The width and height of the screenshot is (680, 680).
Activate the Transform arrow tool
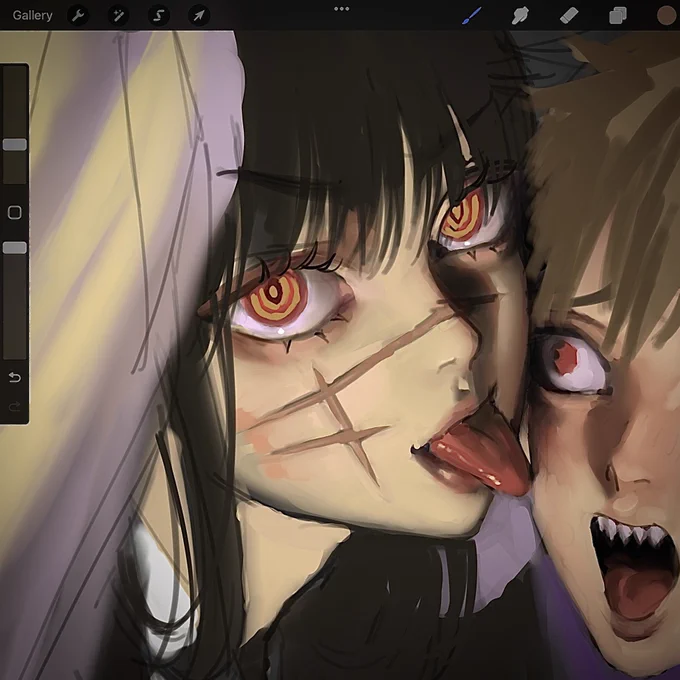click(199, 16)
